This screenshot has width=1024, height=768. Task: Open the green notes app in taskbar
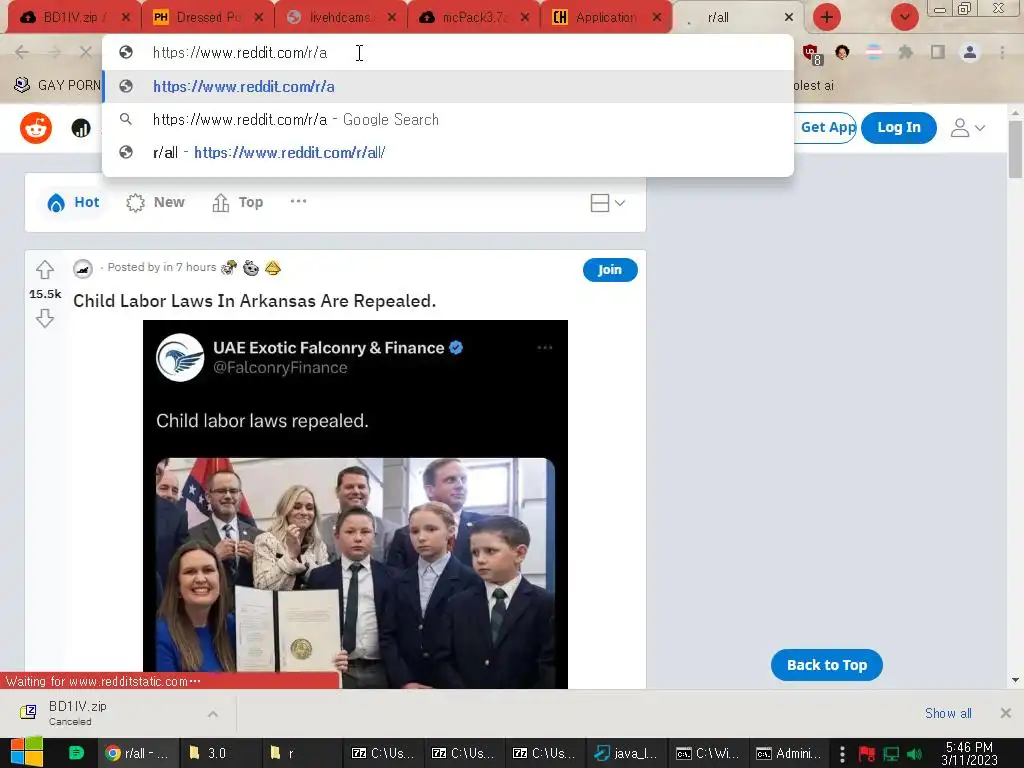[x=76, y=753]
